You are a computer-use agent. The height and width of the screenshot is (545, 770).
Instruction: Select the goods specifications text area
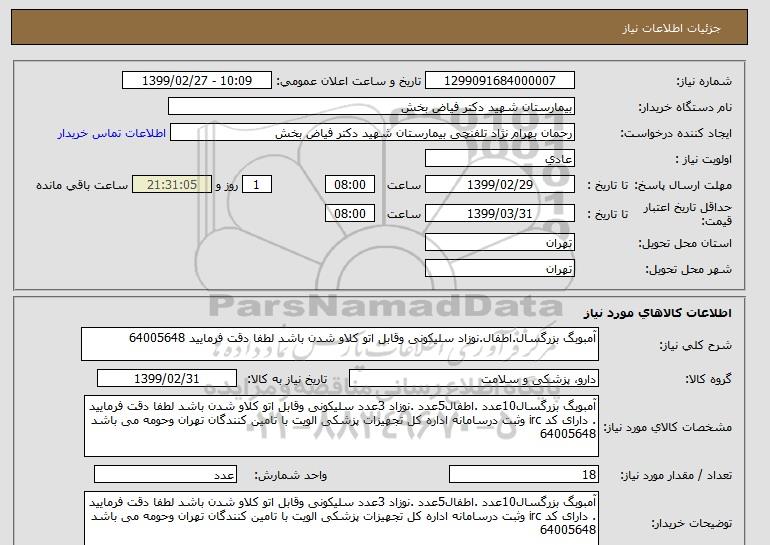coord(341,426)
